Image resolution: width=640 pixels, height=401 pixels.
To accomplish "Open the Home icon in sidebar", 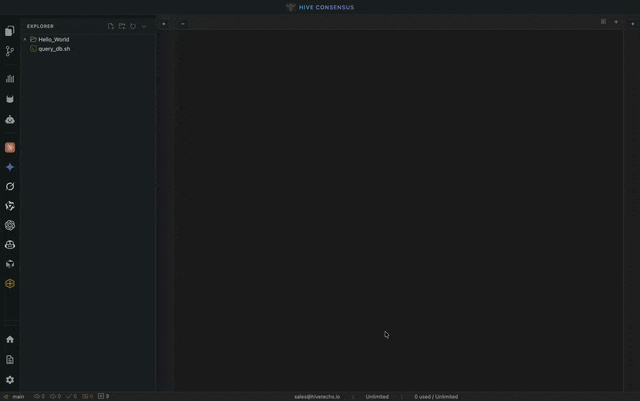I will (x=10, y=339).
